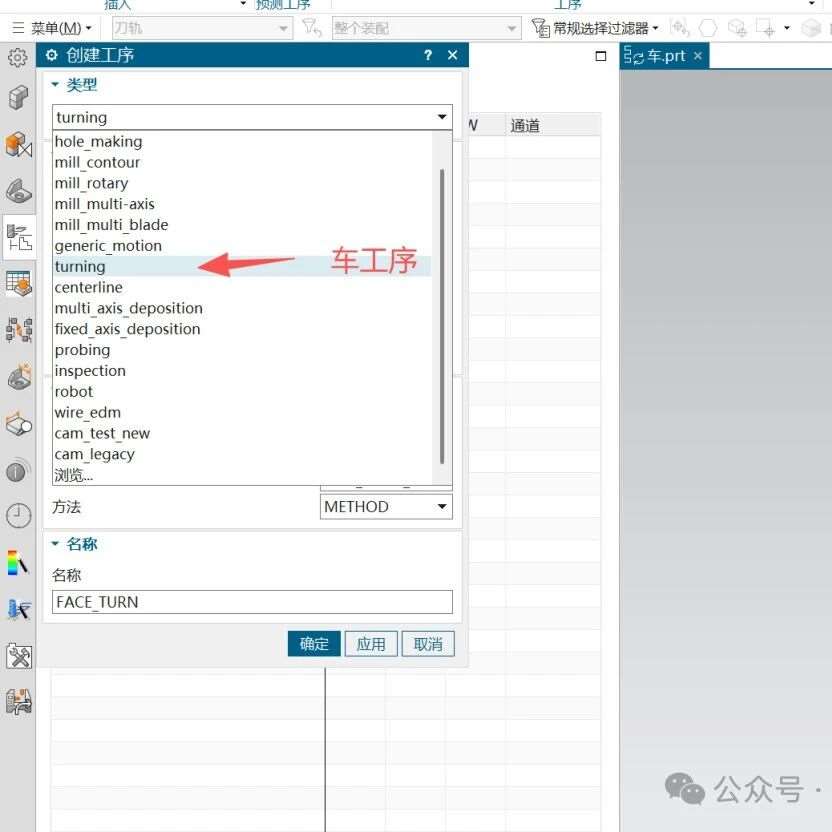The width and height of the screenshot is (832, 832).
Task: Collapse the 类型 section
Action: pos(55,84)
